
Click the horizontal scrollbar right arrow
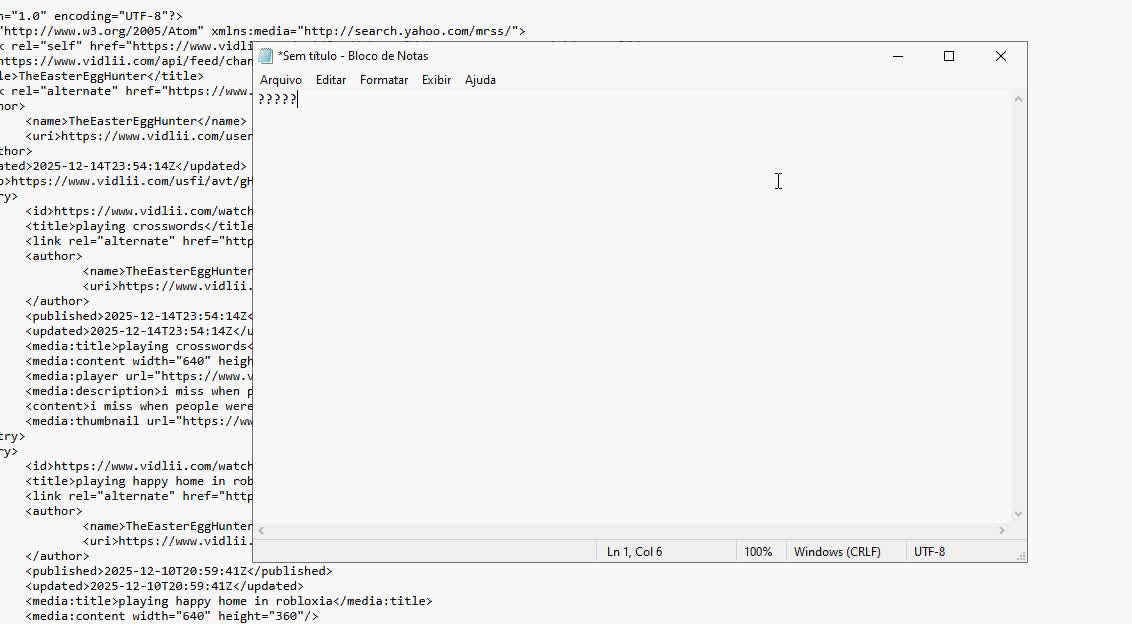coord(1002,531)
